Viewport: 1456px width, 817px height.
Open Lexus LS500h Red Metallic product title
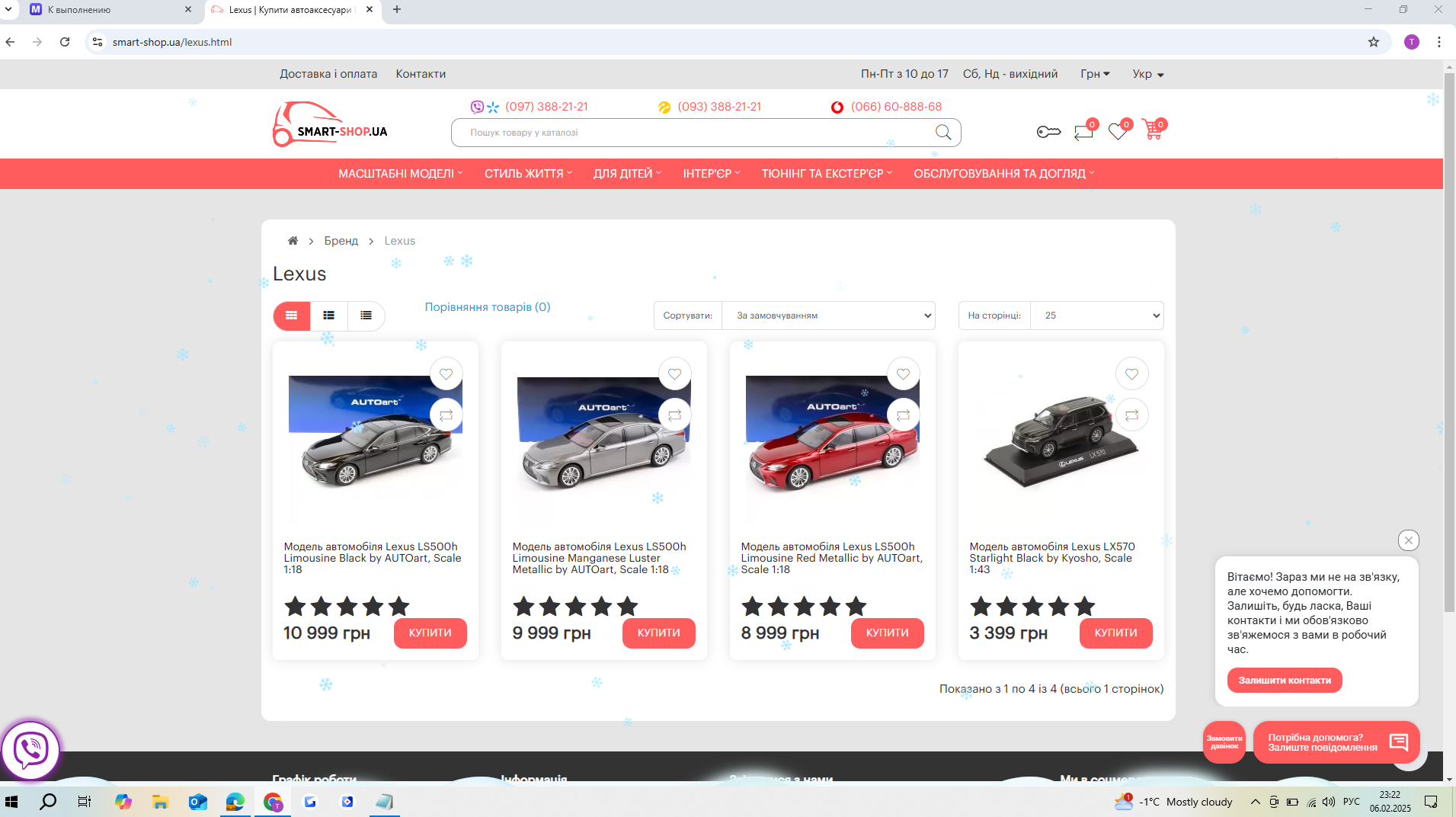[831, 558]
